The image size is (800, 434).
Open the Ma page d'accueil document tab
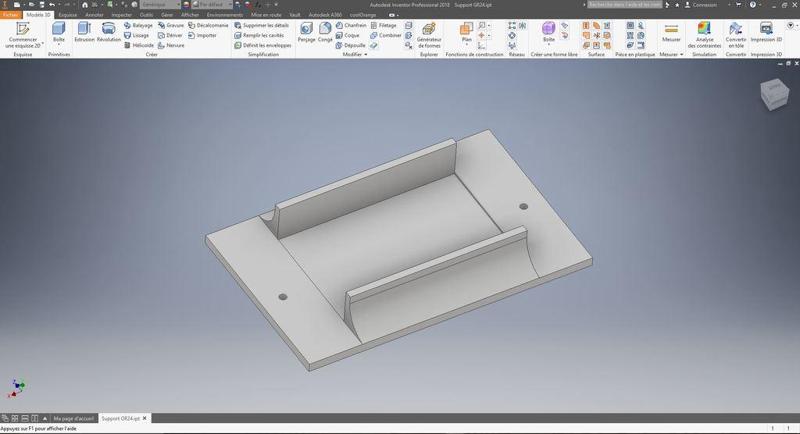click(74, 418)
